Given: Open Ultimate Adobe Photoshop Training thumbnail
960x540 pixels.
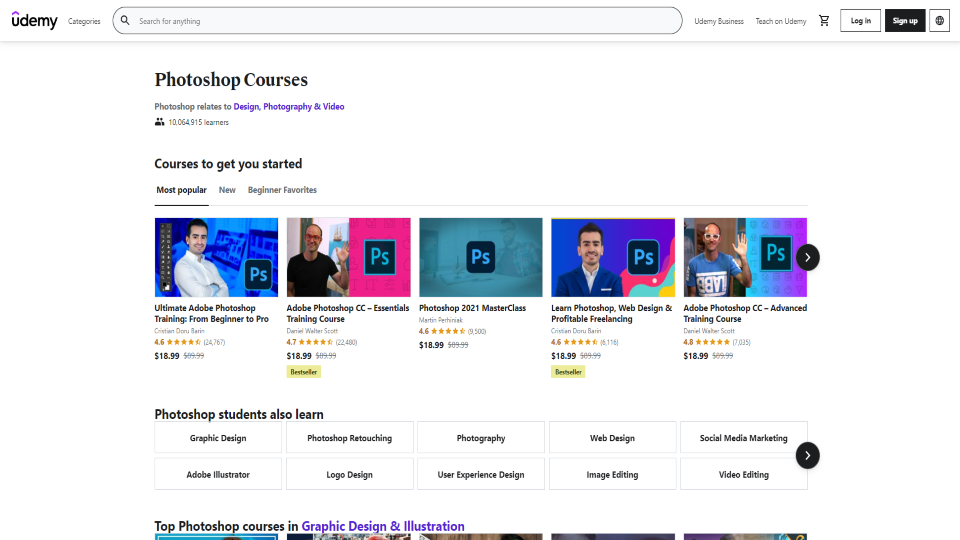Looking at the screenshot, I should point(216,257).
